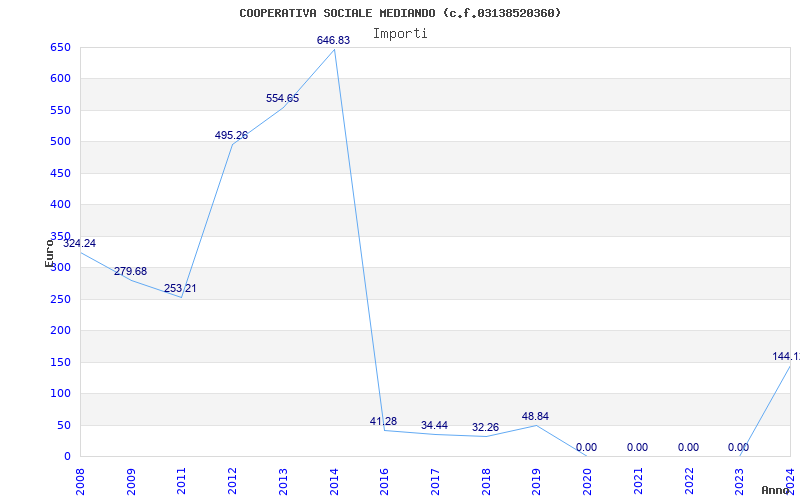800x500 pixels.
Task: Select the 324.24 data label
Action: click(79, 243)
